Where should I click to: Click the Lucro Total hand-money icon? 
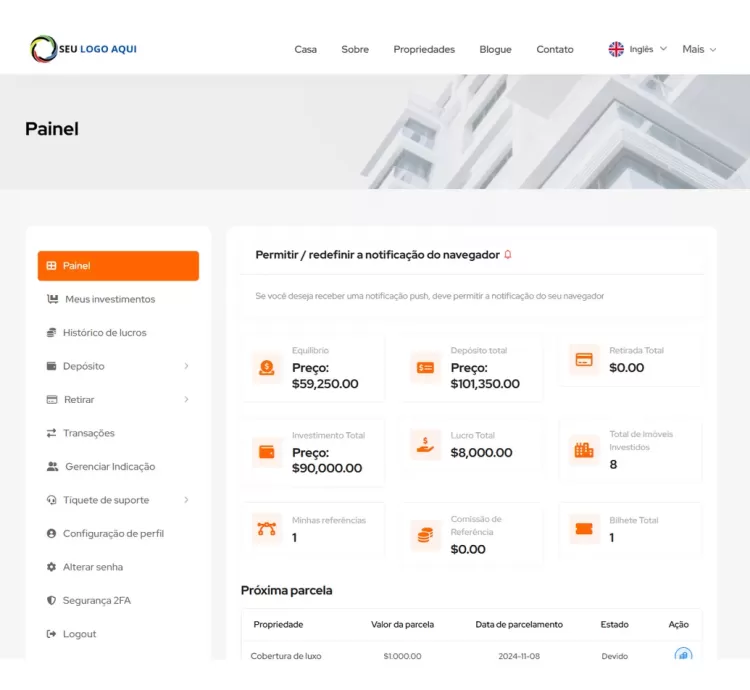pos(426,445)
